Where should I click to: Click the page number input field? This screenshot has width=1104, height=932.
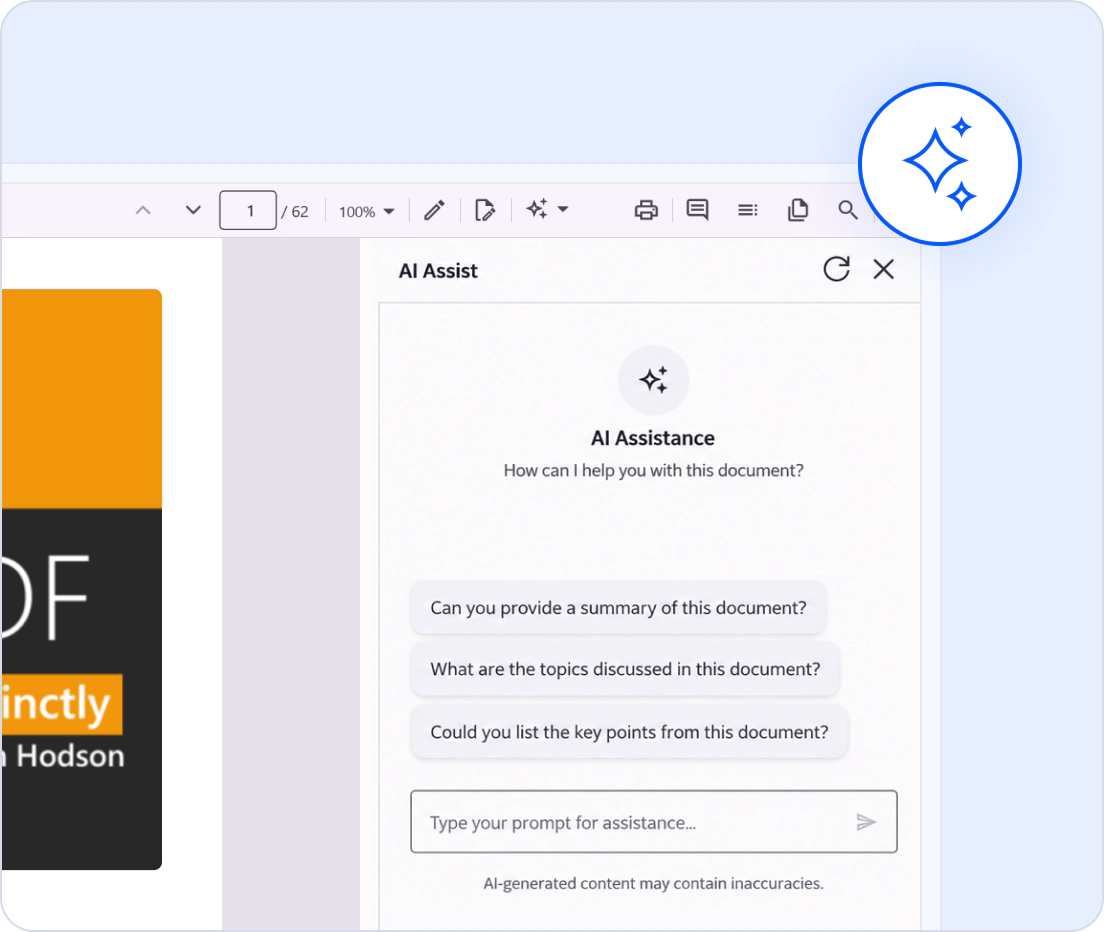pos(248,210)
